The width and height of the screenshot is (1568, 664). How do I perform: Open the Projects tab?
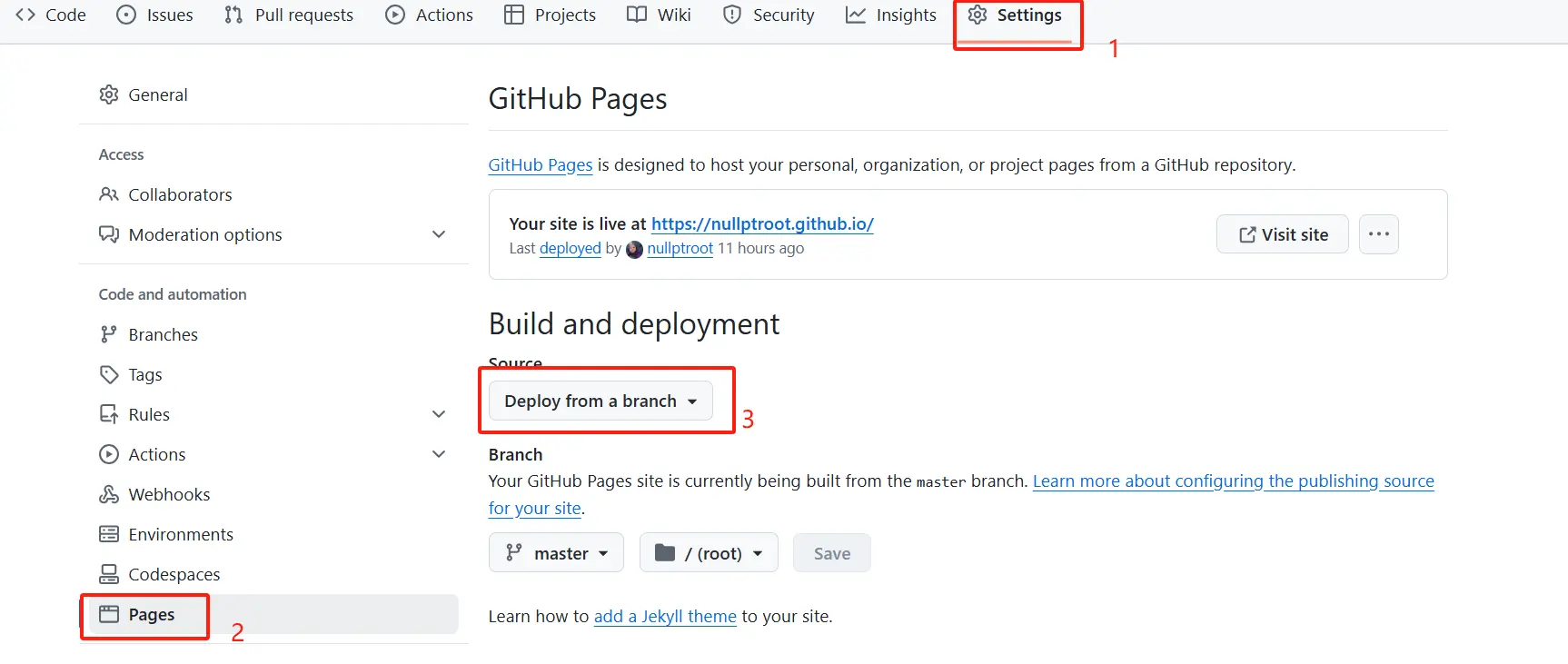(550, 15)
